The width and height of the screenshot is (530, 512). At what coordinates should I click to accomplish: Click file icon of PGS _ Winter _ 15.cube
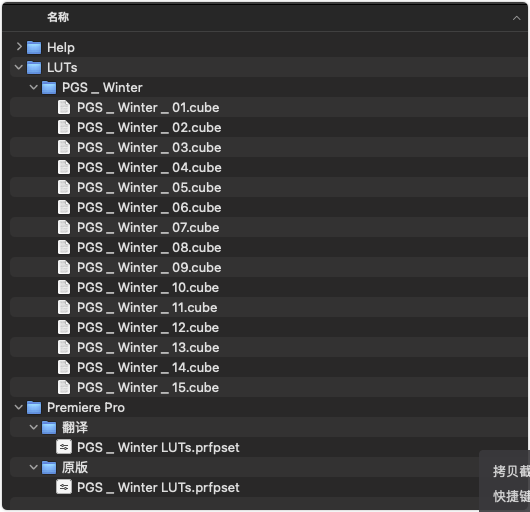click(64, 388)
